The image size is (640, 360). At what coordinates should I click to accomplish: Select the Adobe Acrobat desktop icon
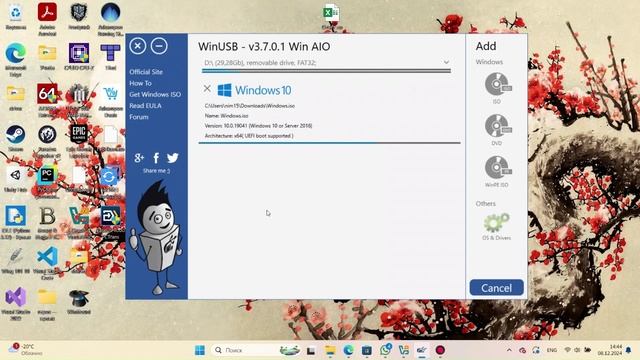point(47,18)
